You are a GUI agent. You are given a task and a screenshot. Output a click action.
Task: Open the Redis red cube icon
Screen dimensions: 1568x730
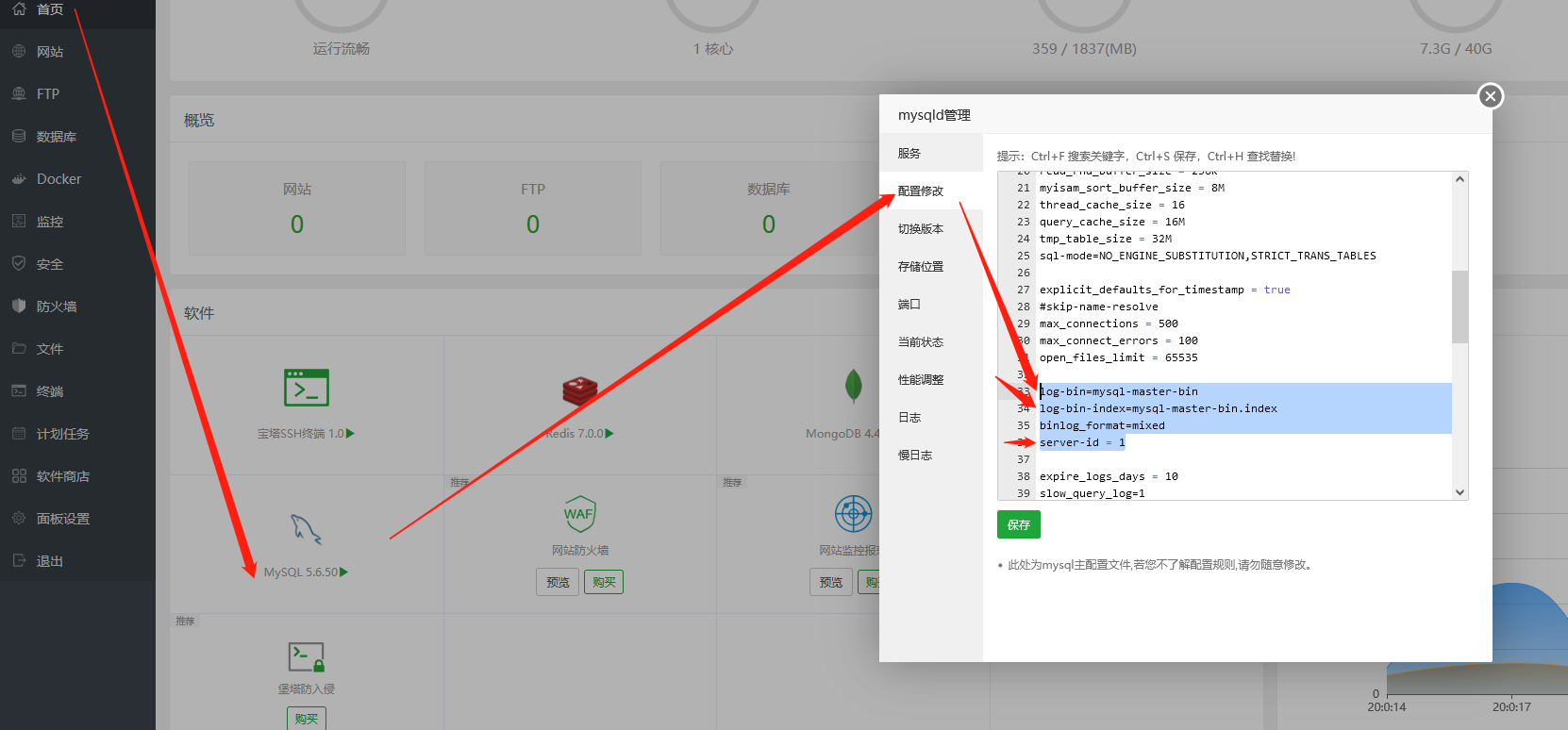tap(580, 390)
